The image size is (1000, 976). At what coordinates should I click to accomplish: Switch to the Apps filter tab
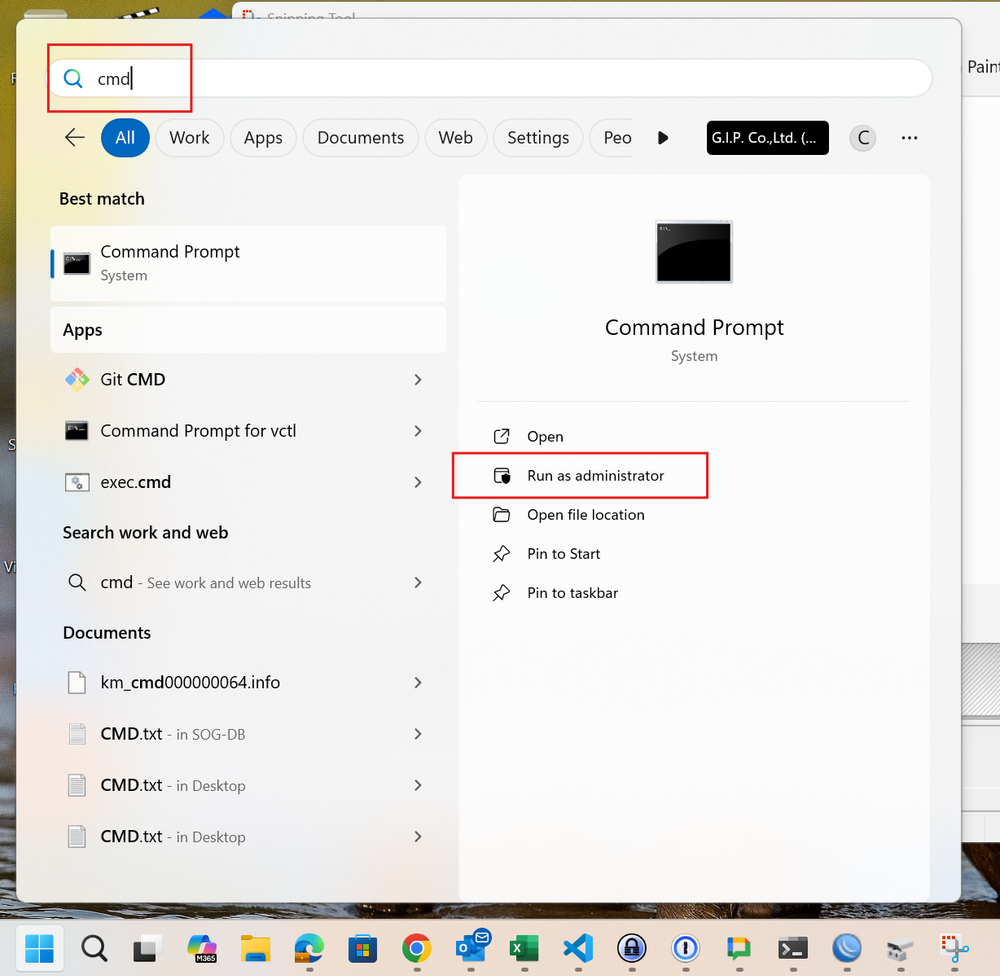click(x=263, y=138)
